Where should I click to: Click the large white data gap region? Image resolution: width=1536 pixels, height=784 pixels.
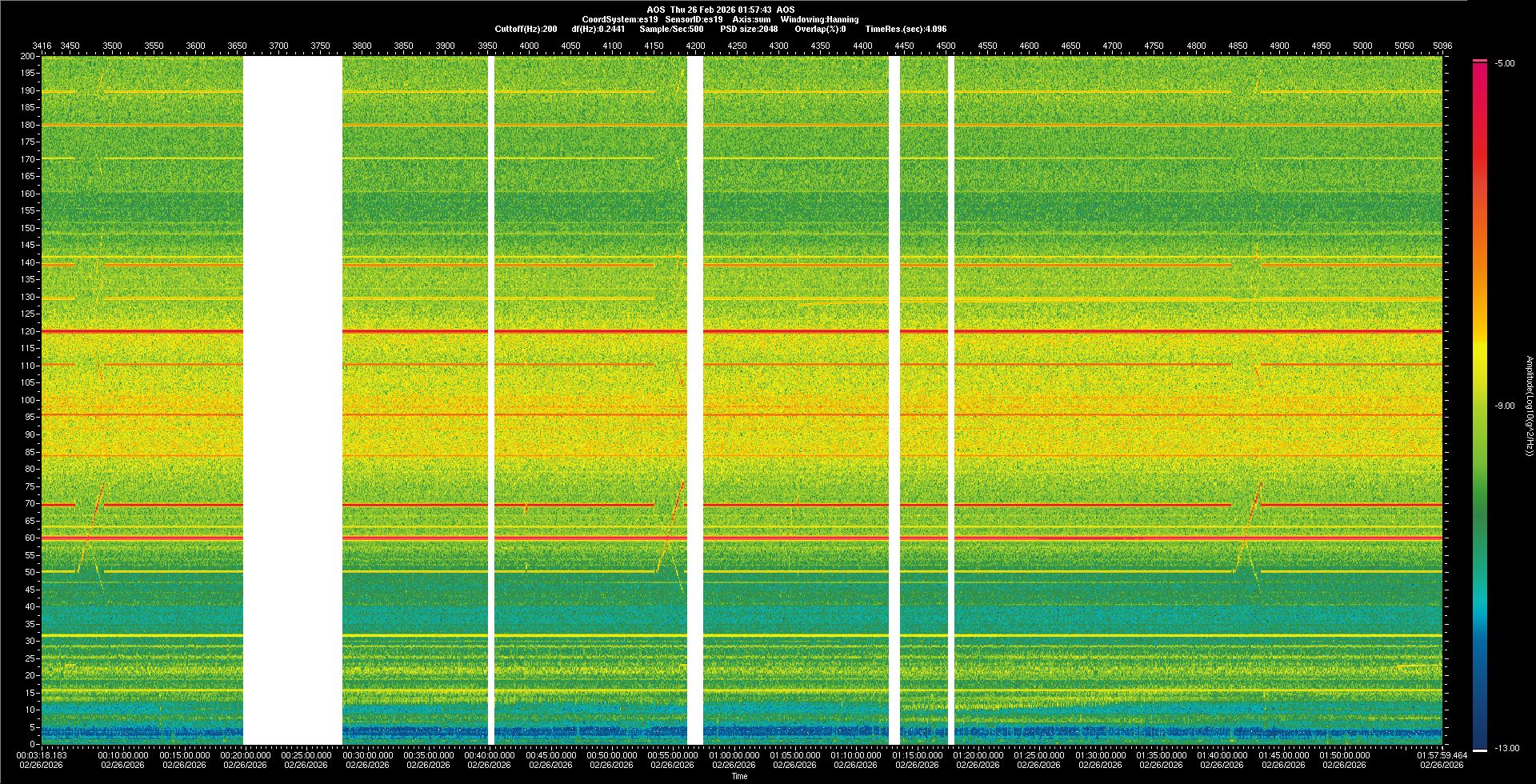(x=292, y=400)
